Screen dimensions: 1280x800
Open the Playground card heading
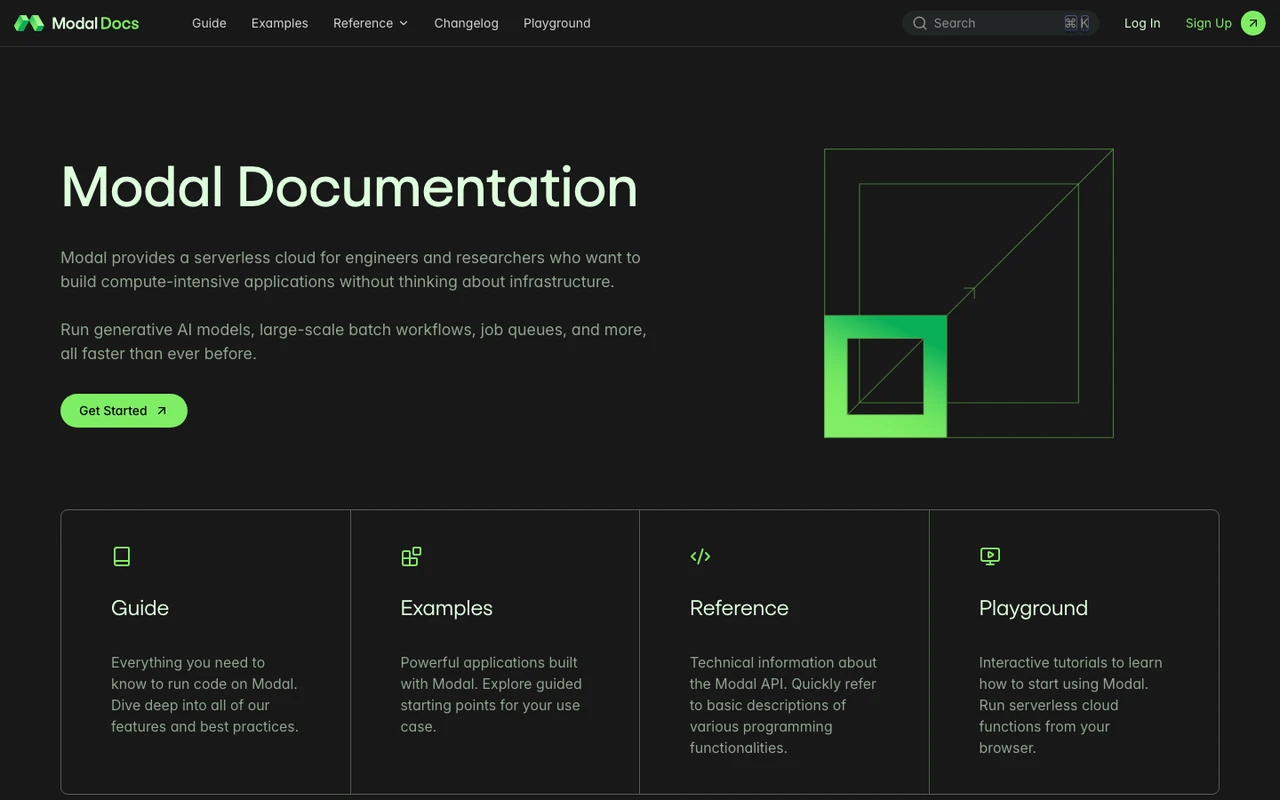(1033, 608)
